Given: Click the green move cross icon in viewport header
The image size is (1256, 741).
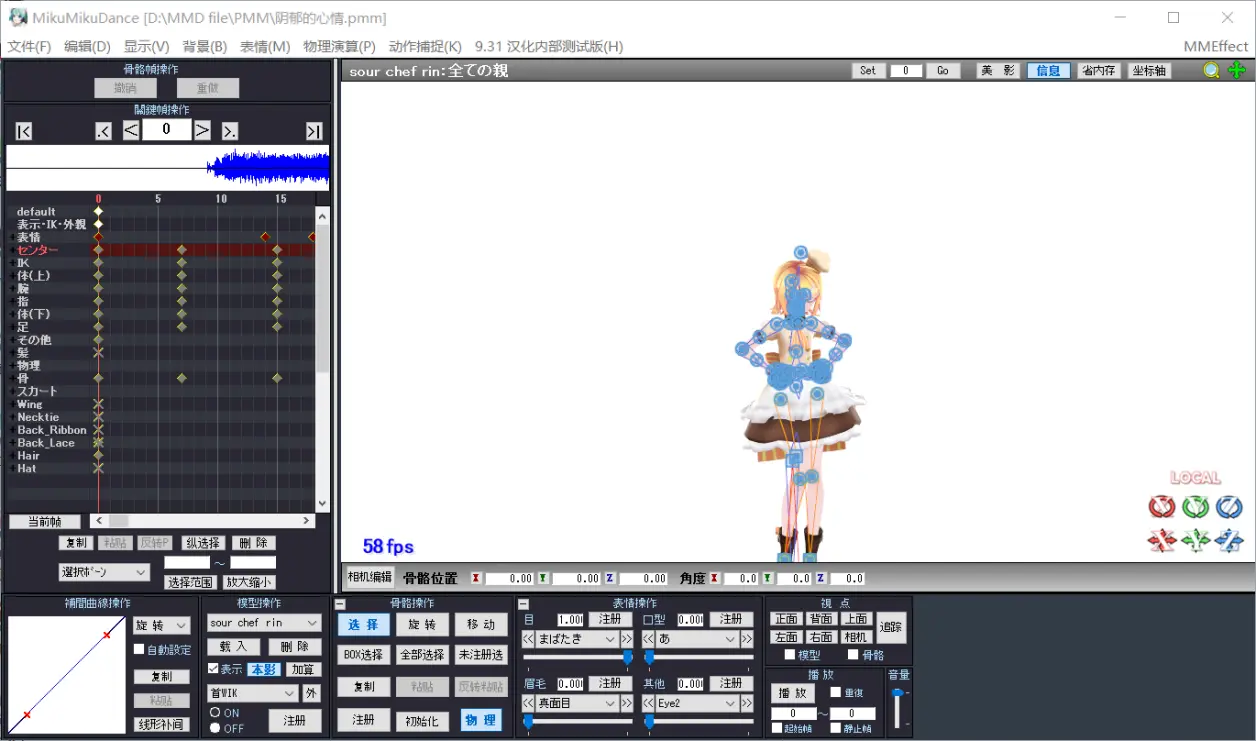Looking at the screenshot, I should pos(1236,70).
